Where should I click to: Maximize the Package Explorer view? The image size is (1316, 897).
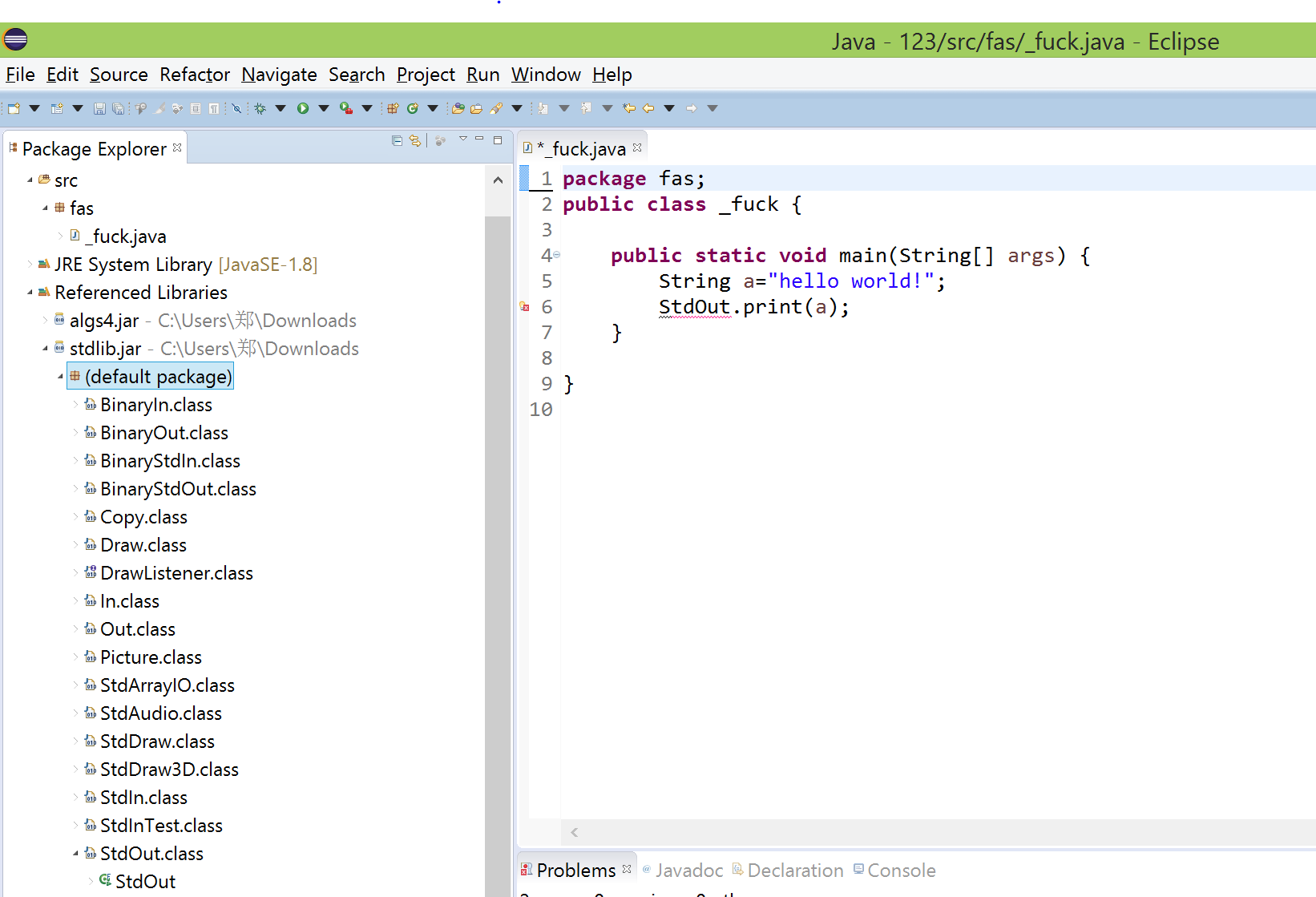498,139
